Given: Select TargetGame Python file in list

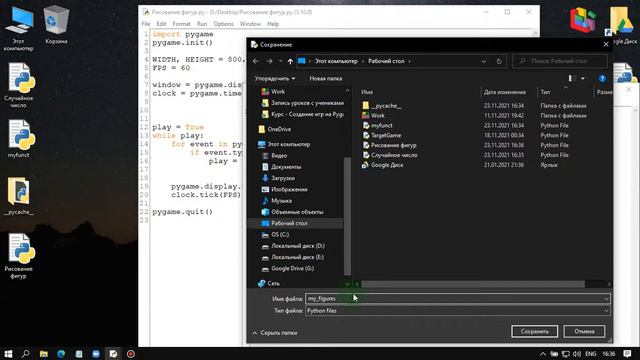Looking at the screenshot, I should [x=386, y=135].
